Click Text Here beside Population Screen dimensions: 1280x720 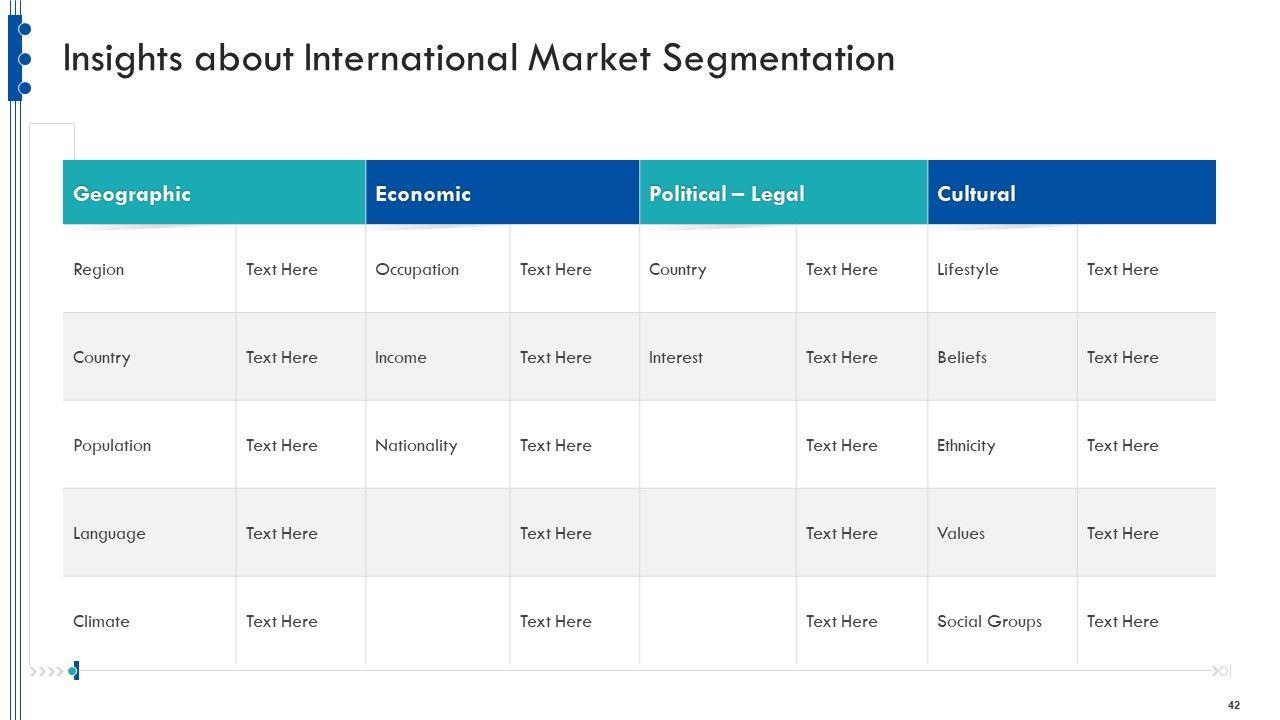282,446
